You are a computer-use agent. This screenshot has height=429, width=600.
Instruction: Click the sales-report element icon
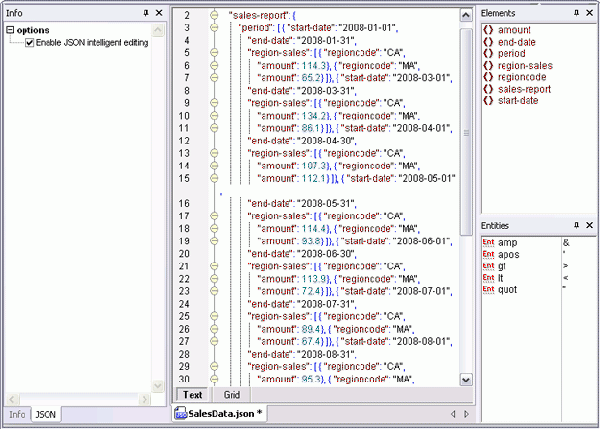click(x=488, y=89)
